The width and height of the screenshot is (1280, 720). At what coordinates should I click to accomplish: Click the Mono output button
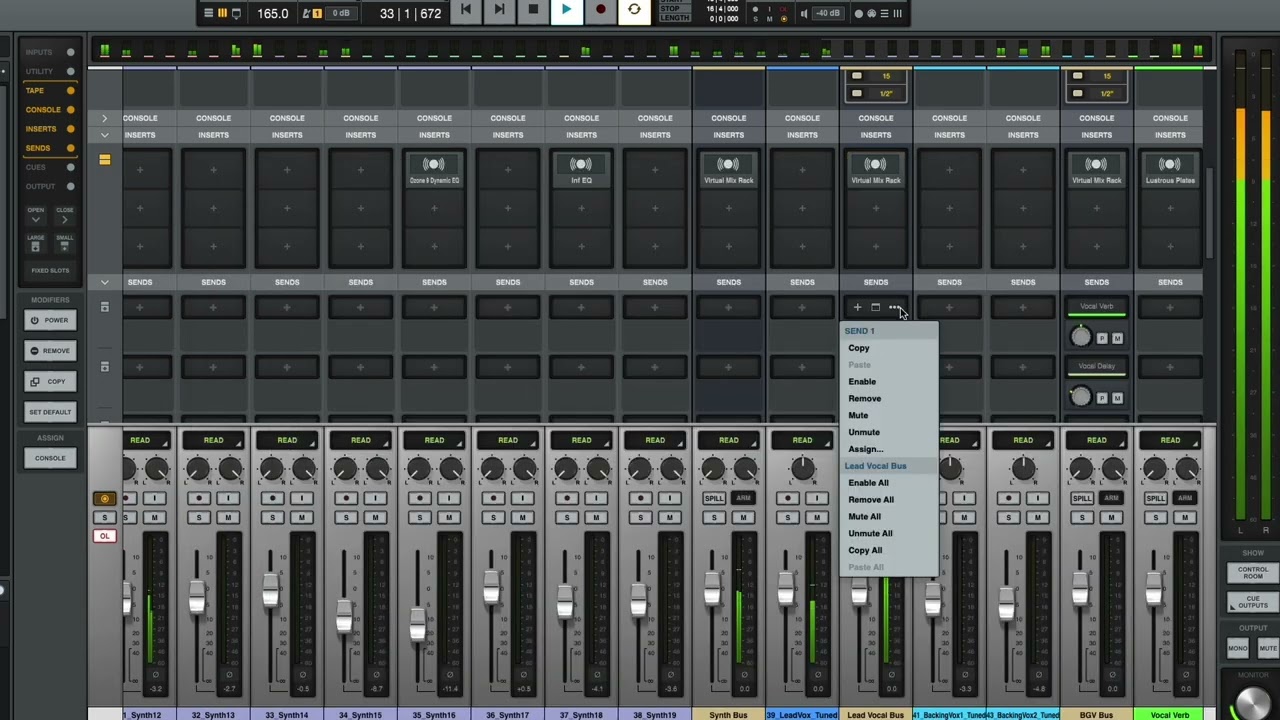[x=1238, y=648]
